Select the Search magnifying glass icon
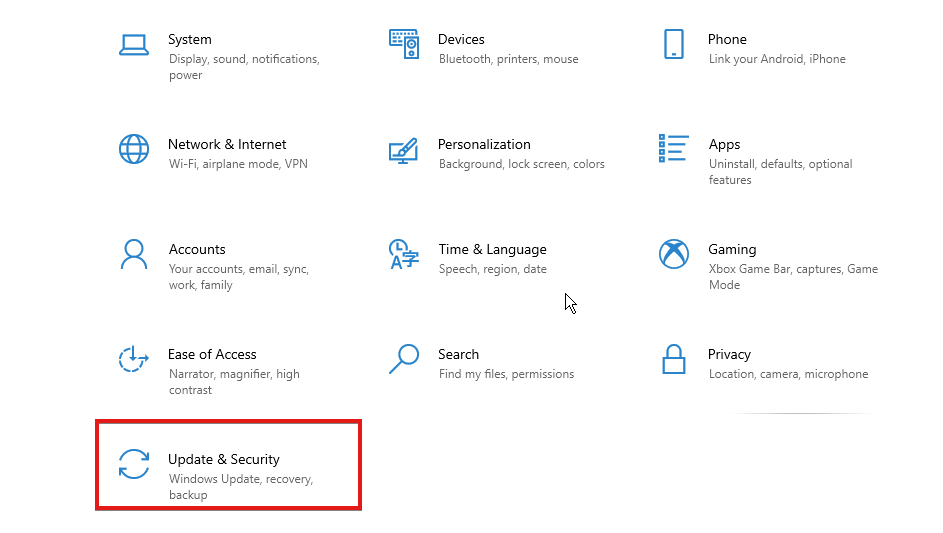Image resolution: width=943 pixels, height=533 pixels. click(404, 359)
